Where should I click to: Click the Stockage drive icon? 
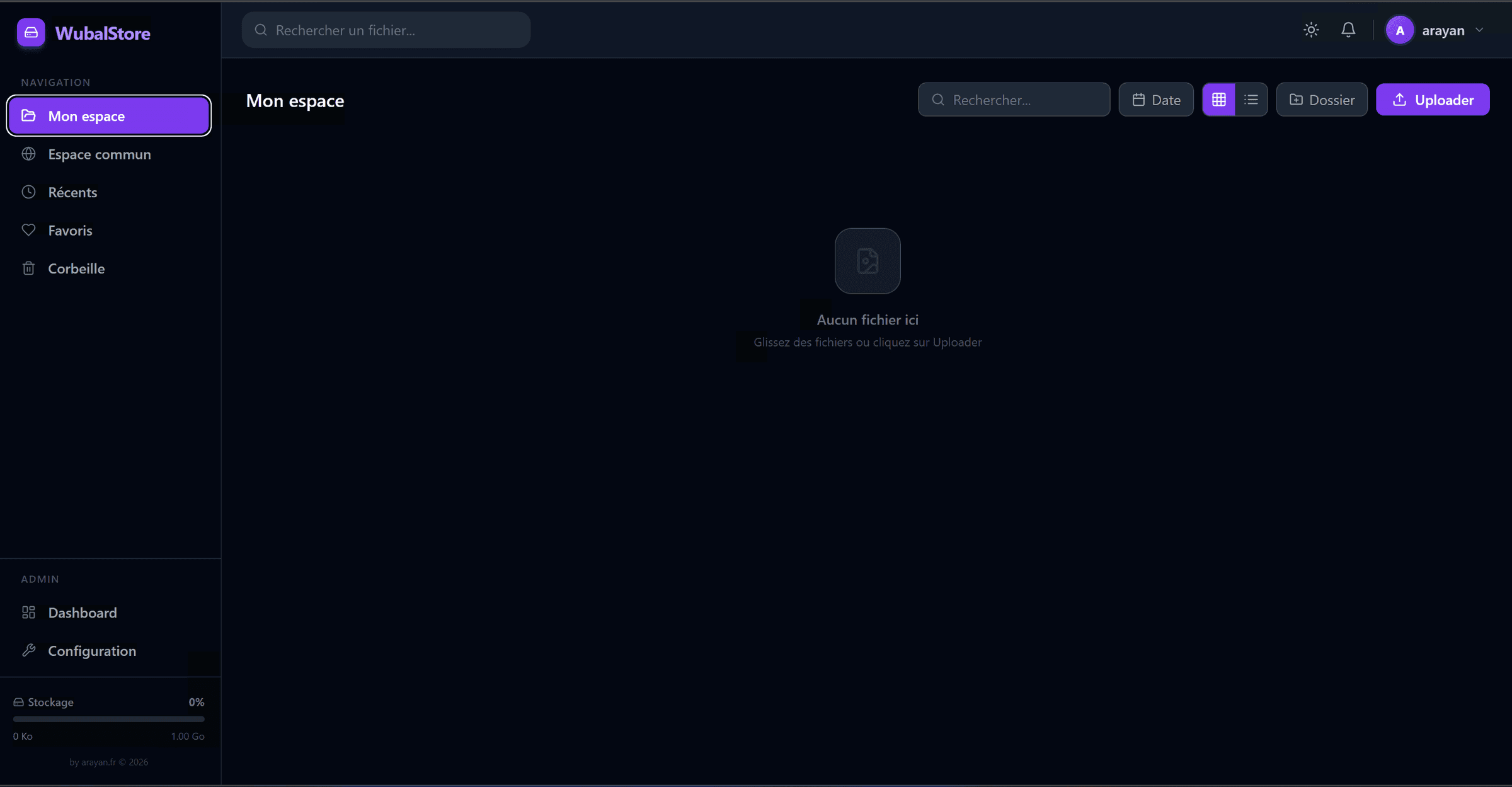[18, 702]
